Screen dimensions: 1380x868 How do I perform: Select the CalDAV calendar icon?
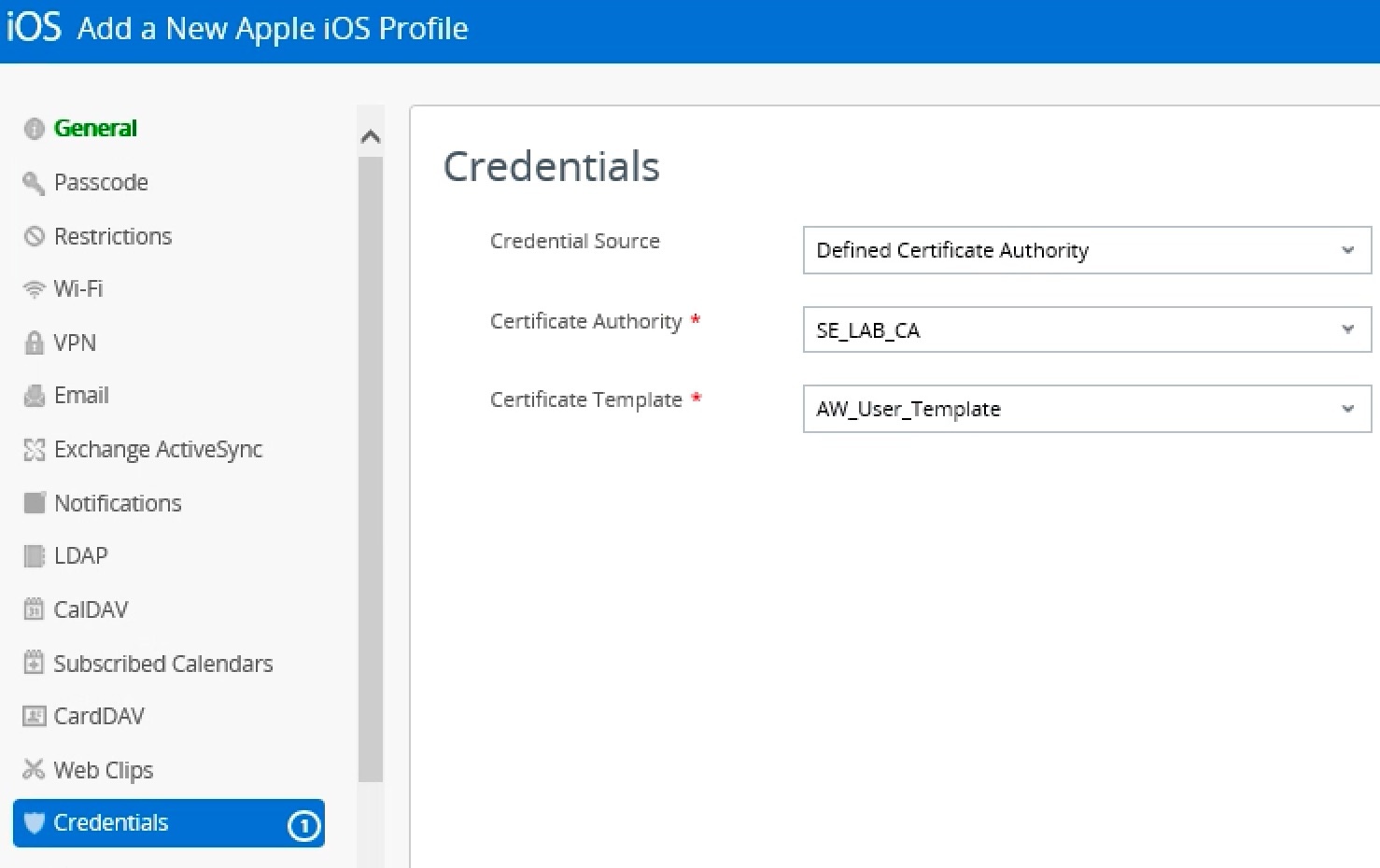pos(34,609)
